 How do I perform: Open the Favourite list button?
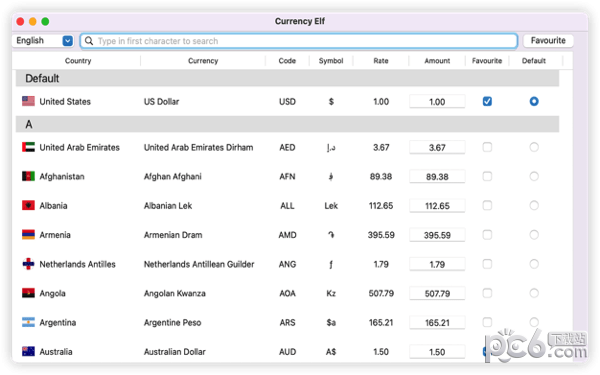click(548, 41)
